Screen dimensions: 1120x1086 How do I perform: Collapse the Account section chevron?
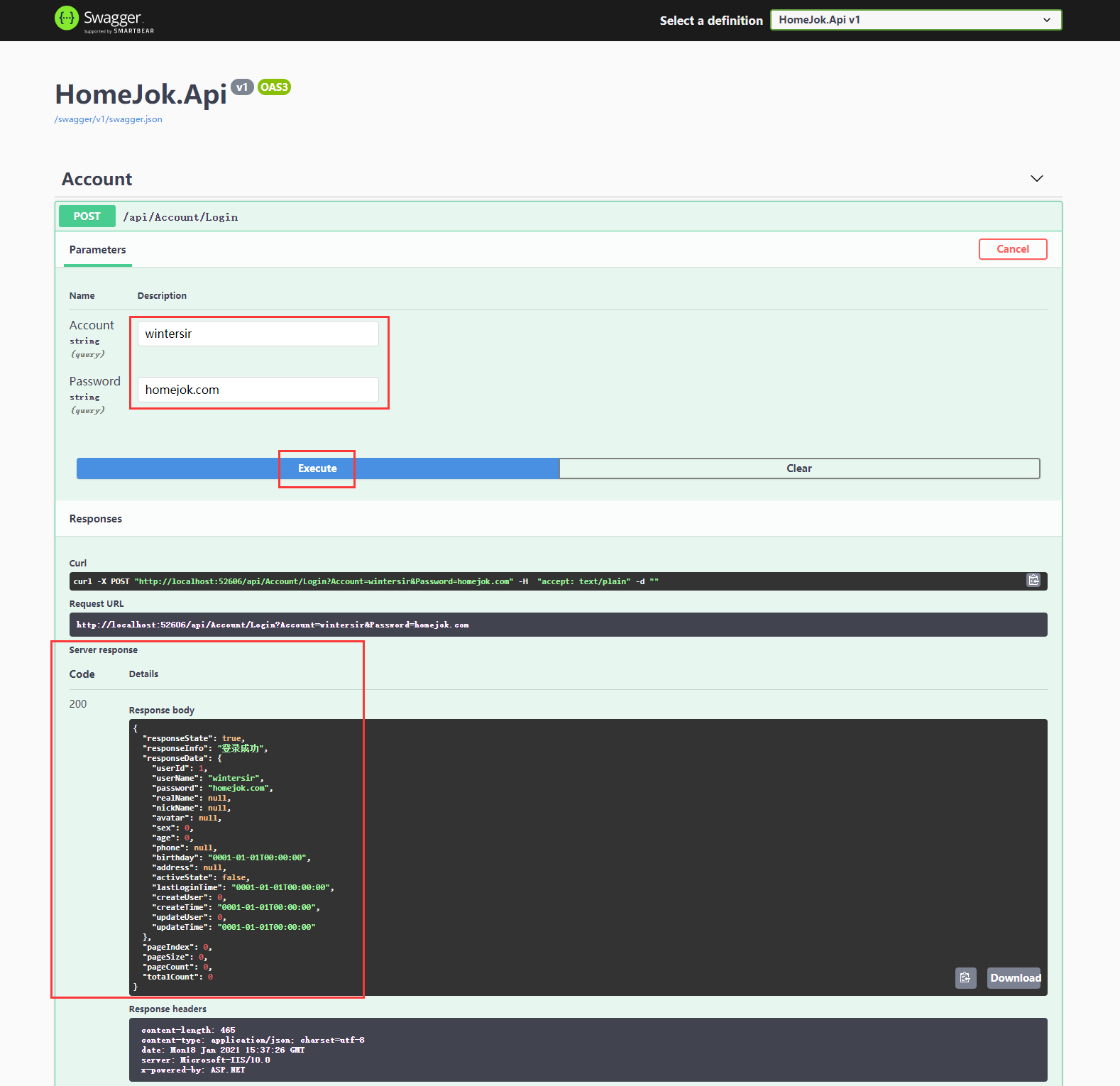1036,178
